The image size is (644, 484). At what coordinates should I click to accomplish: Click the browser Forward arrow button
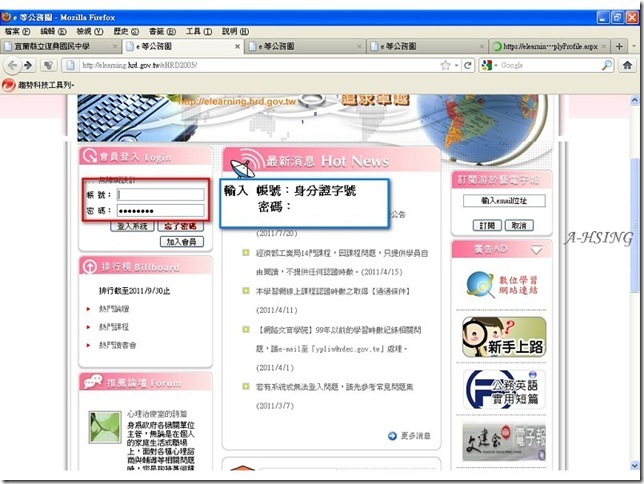[x=28, y=65]
